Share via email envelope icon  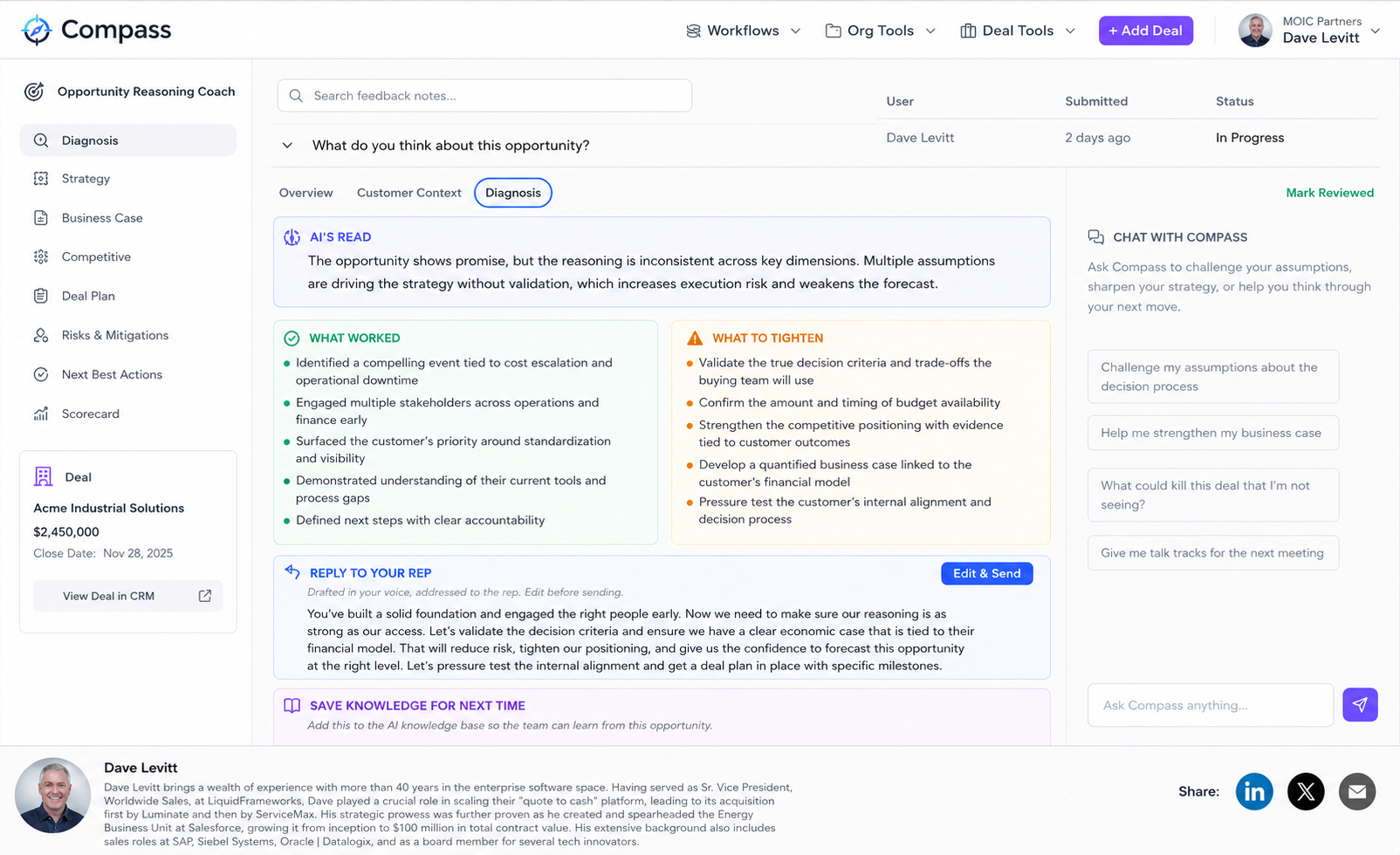click(1357, 791)
